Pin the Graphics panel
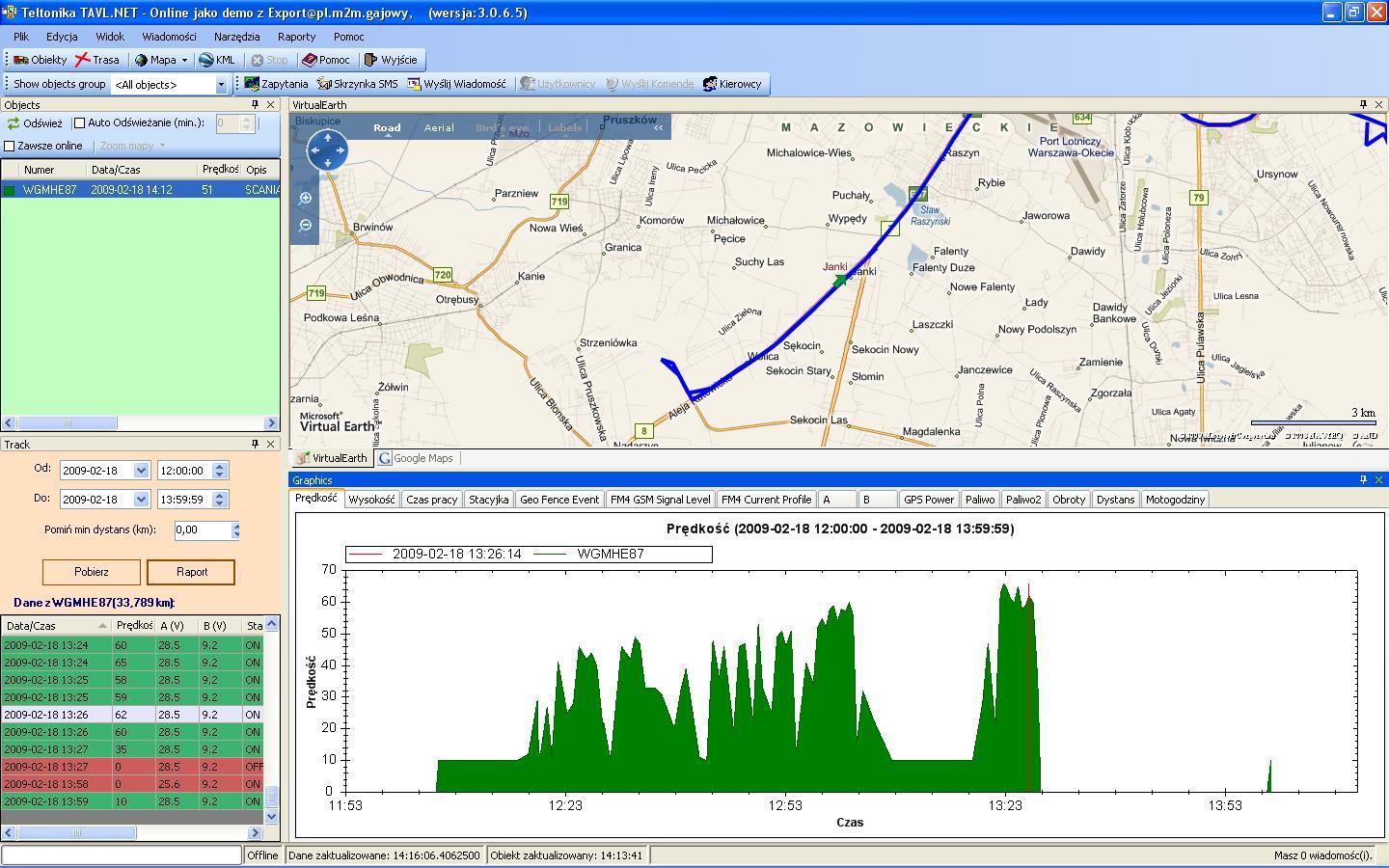 click(1363, 479)
